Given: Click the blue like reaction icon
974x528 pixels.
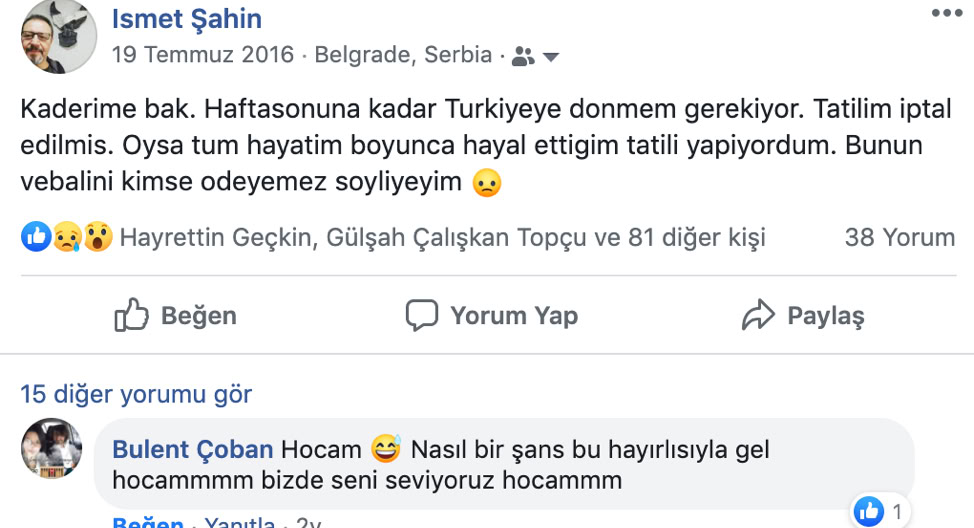Looking at the screenshot, I should pos(36,237).
